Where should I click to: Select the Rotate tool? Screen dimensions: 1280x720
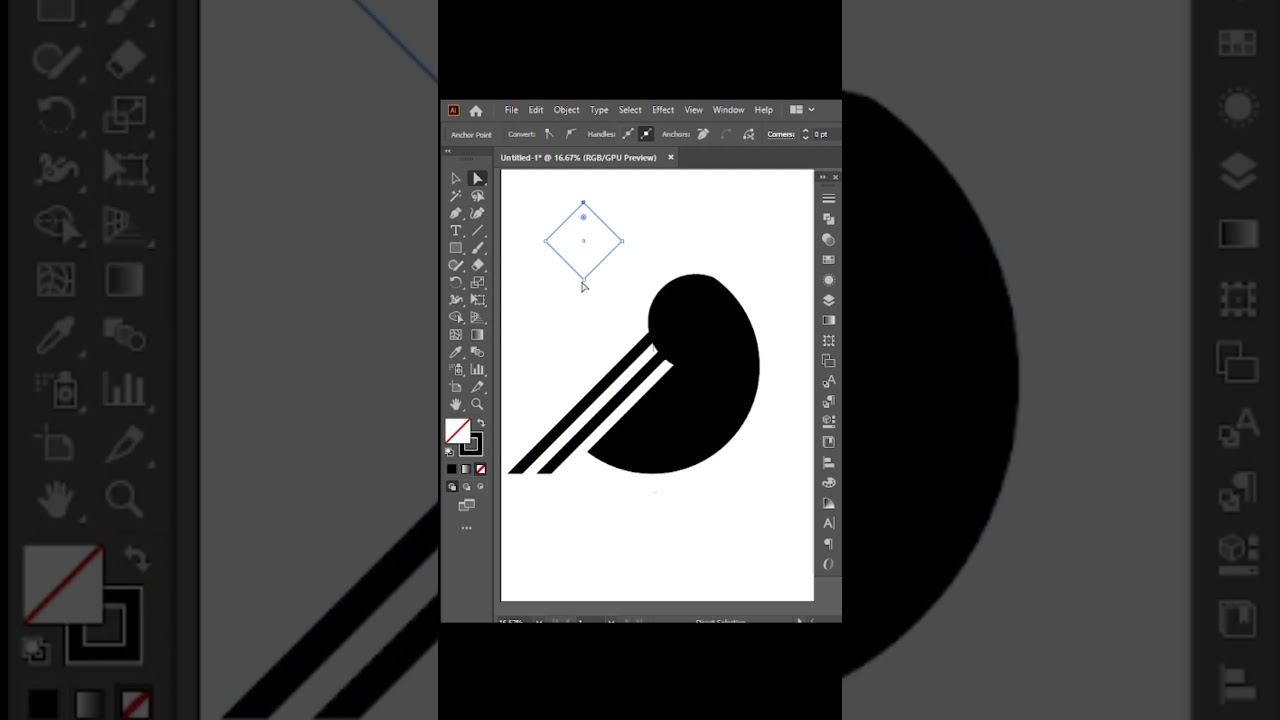[456, 282]
